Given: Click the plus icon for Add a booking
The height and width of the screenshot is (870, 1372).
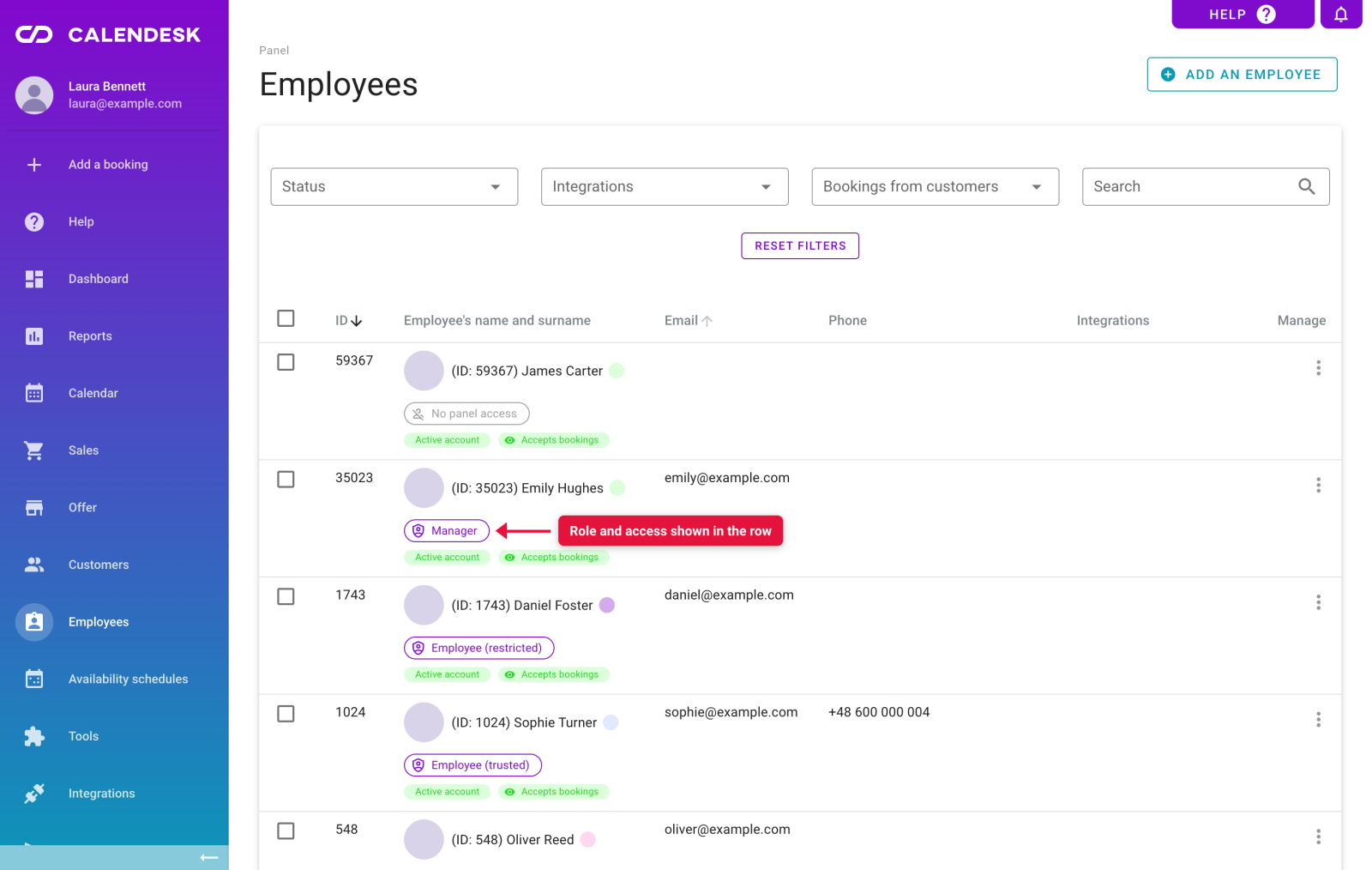Looking at the screenshot, I should pos(34,165).
